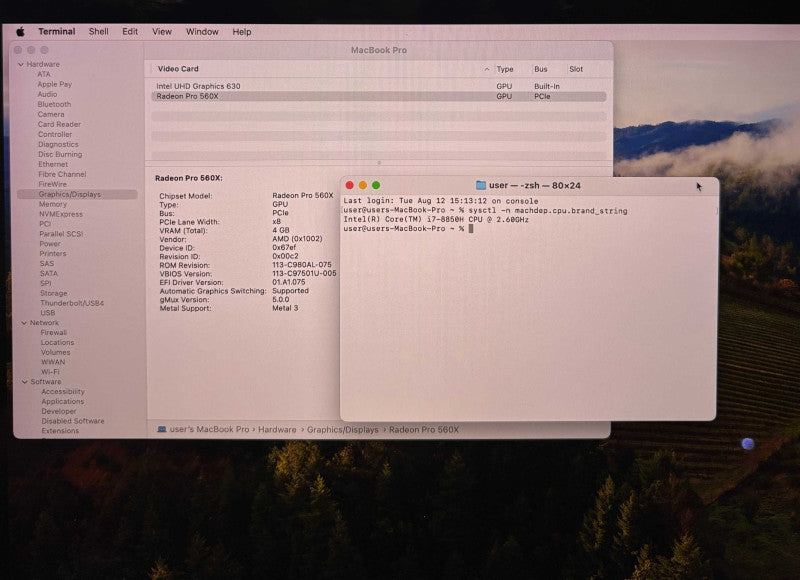The width and height of the screenshot is (800, 580).
Task: Collapse the Network section in sidebar
Action: 24,323
